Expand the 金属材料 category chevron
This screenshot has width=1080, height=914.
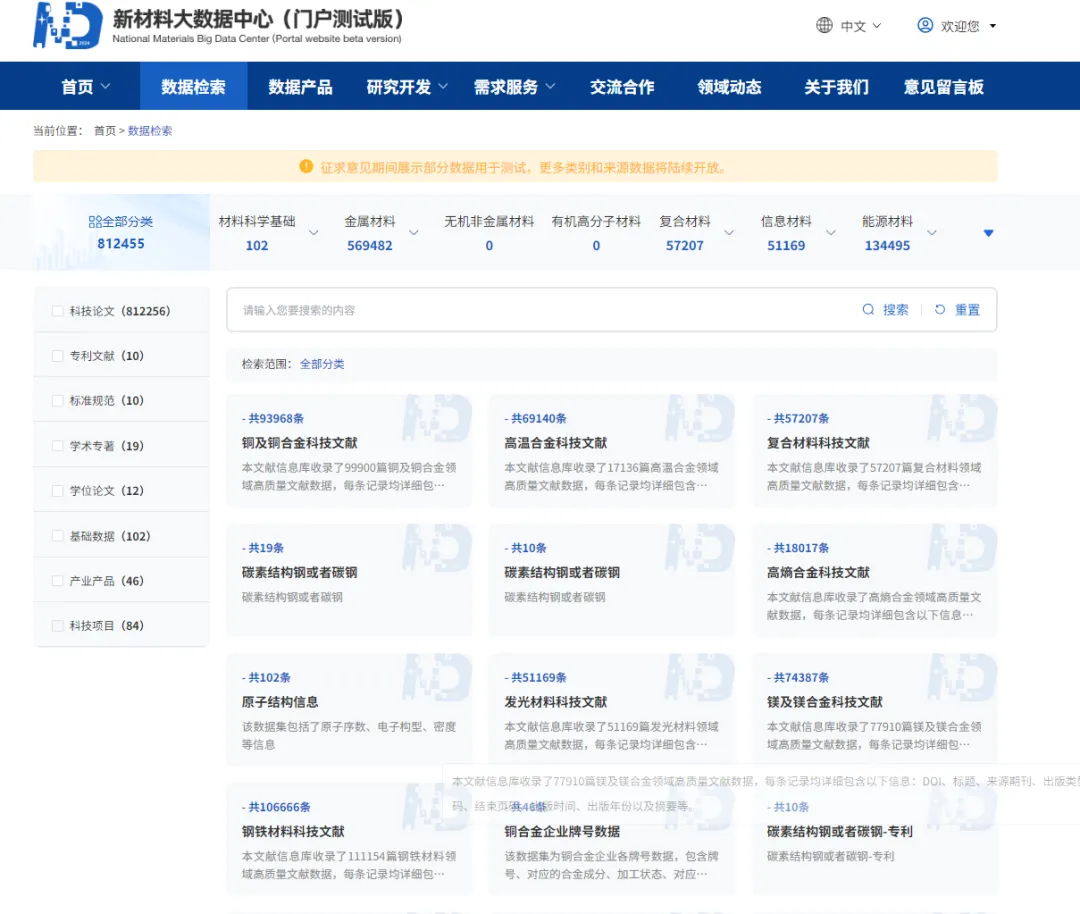pyautogui.click(x=414, y=233)
